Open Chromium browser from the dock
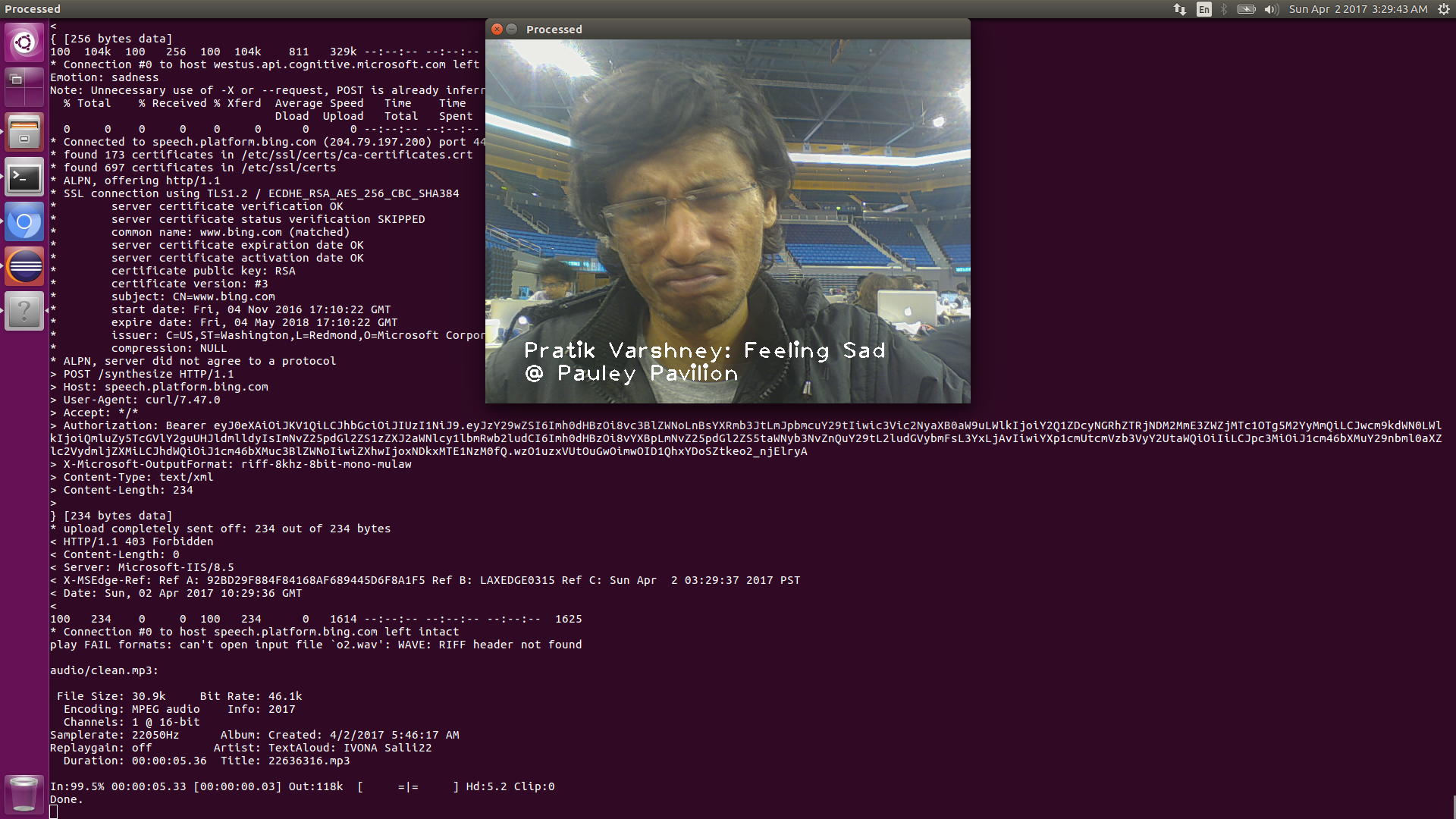Image resolution: width=1456 pixels, height=819 pixels. pos(24,222)
